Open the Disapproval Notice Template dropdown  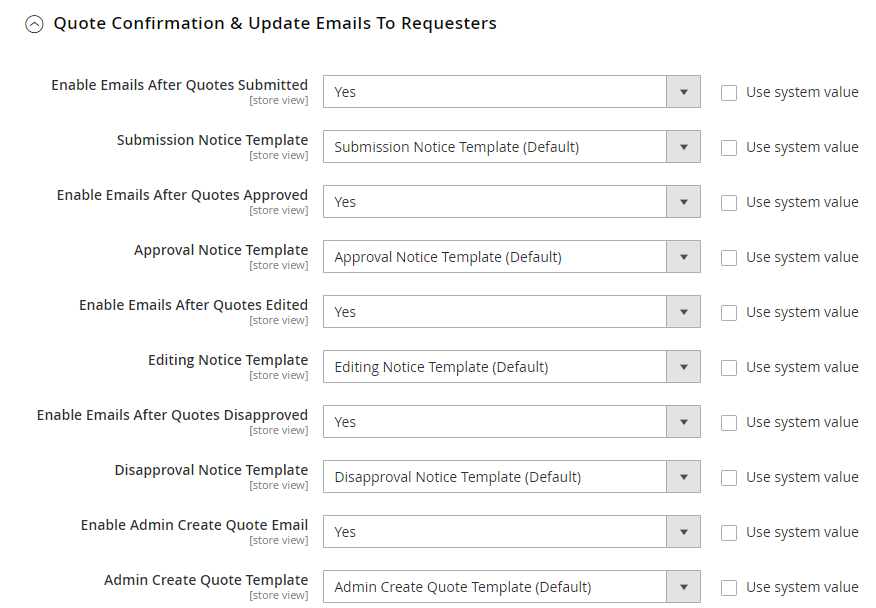pos(511,477)
